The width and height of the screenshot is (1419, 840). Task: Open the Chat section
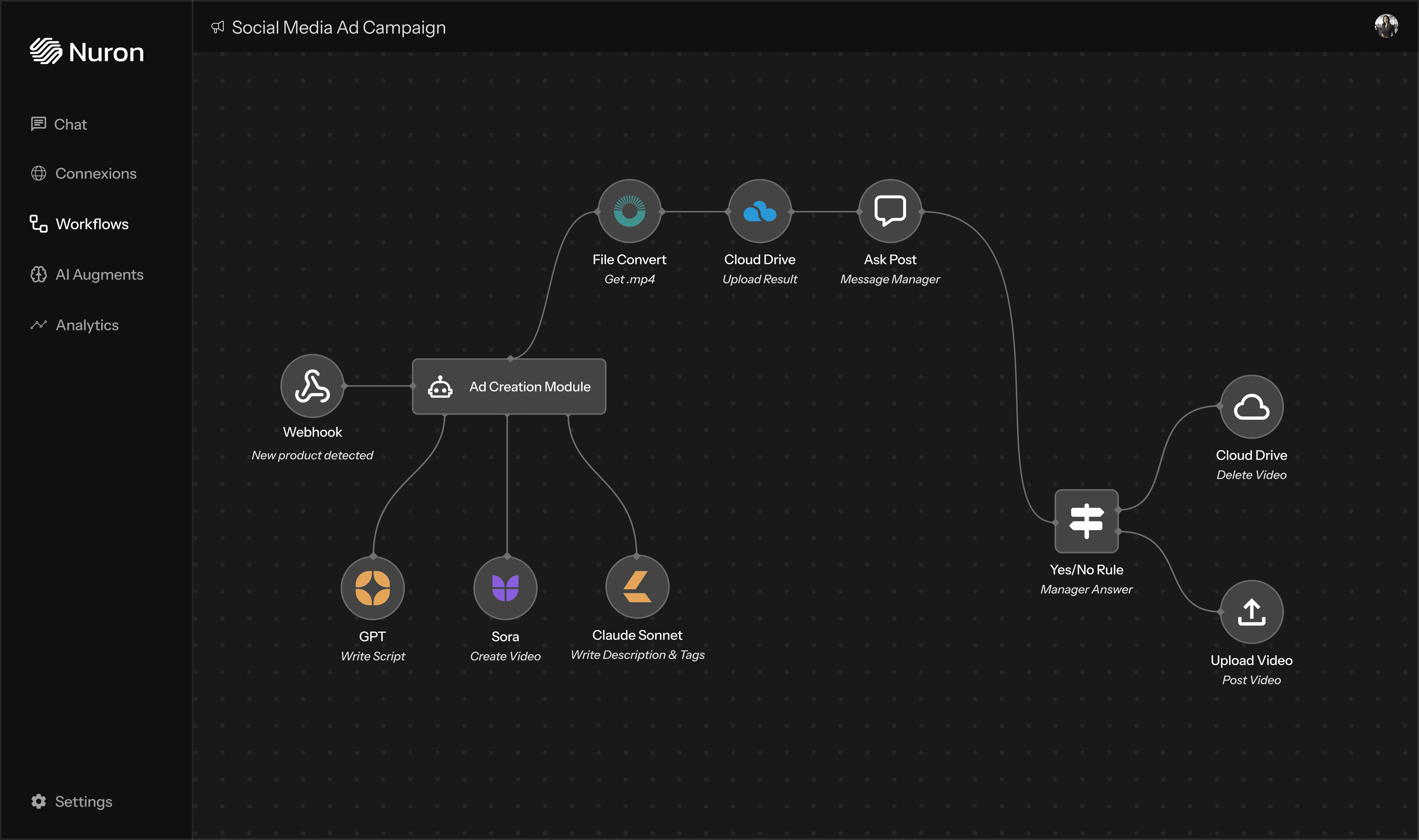click(70, 124)
